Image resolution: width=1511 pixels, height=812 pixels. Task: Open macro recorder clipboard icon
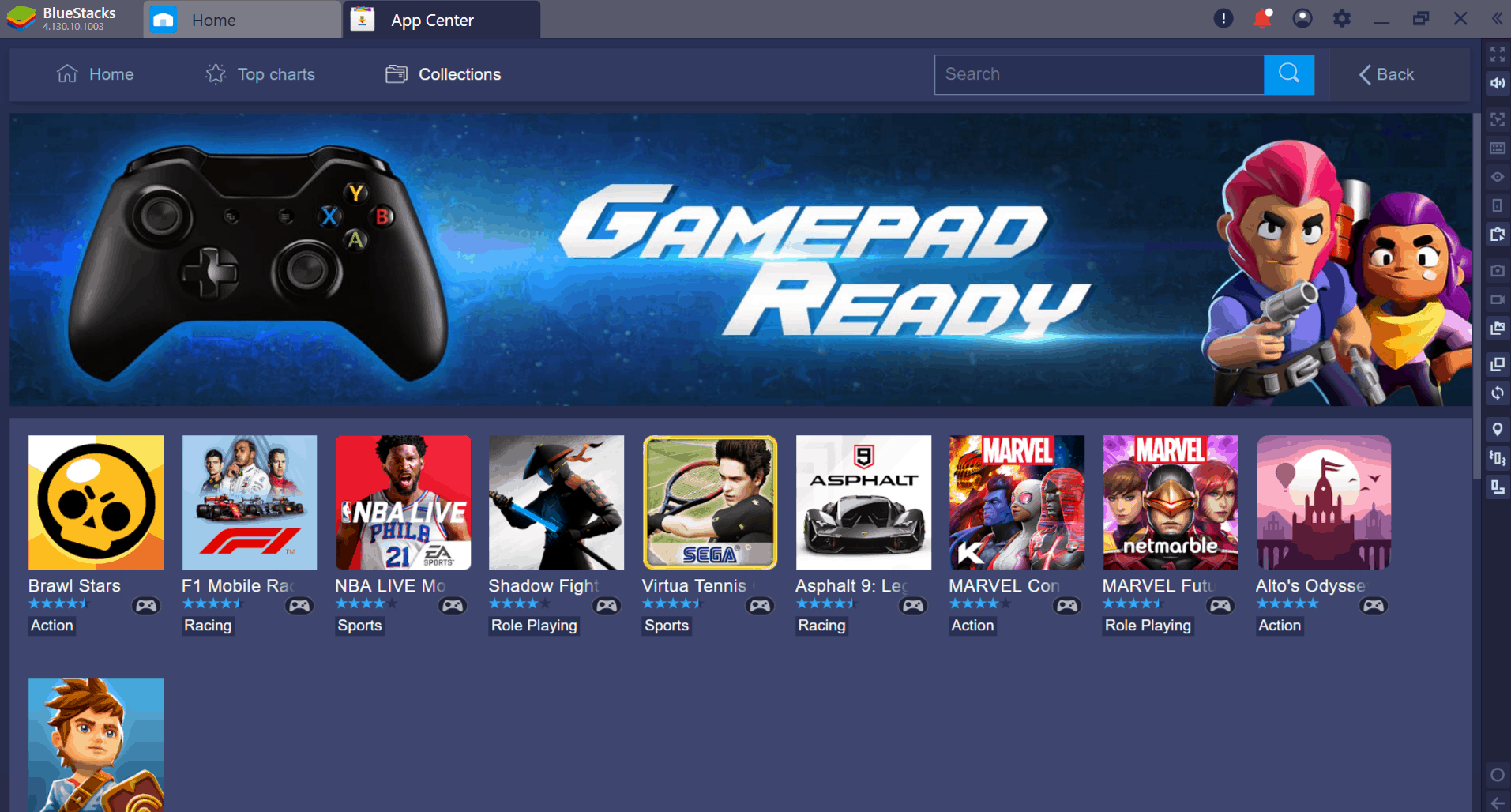(1497, 235)
